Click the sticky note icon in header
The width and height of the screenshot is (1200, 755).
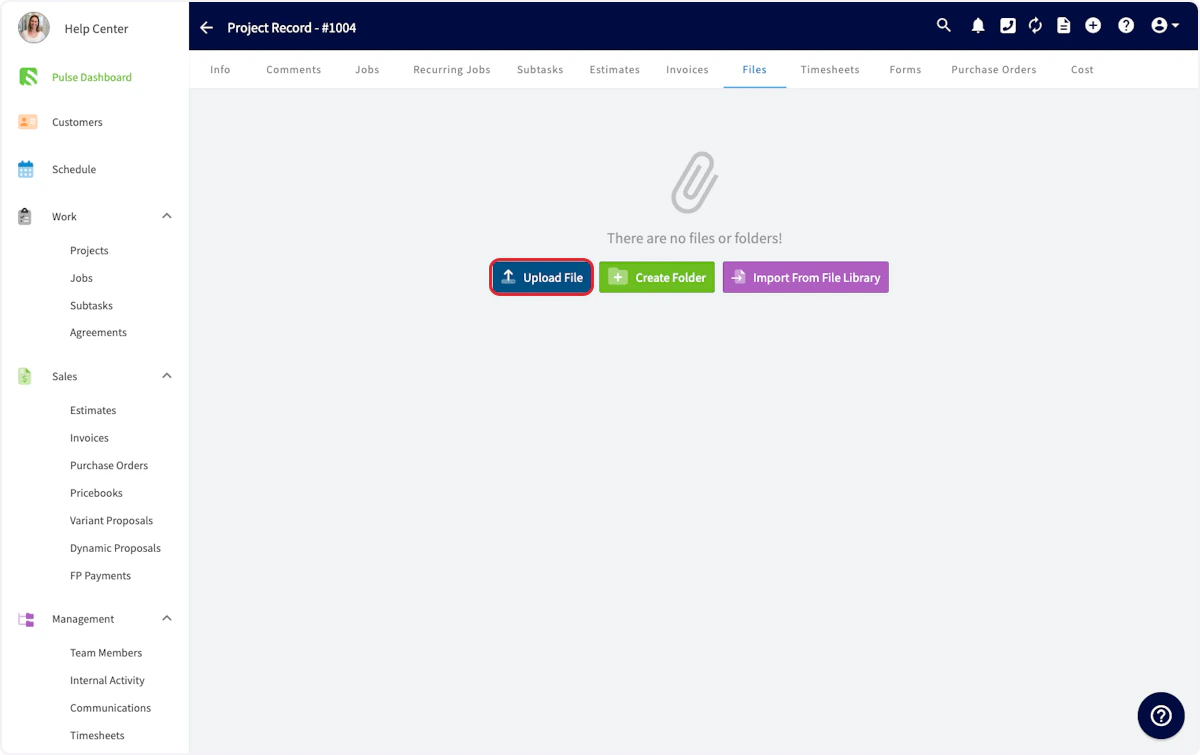[1008, 26]
